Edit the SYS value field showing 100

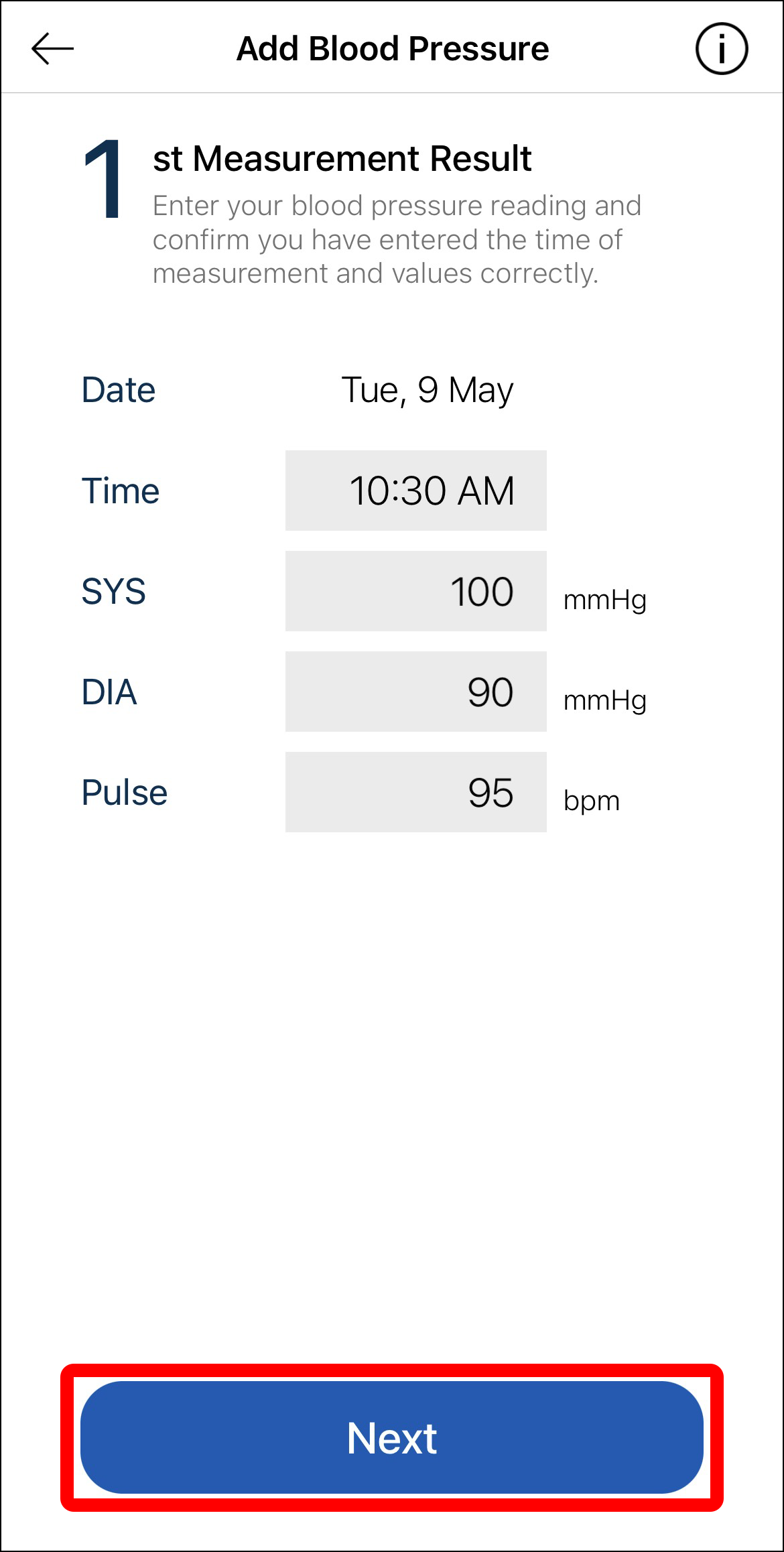[416, 591]
